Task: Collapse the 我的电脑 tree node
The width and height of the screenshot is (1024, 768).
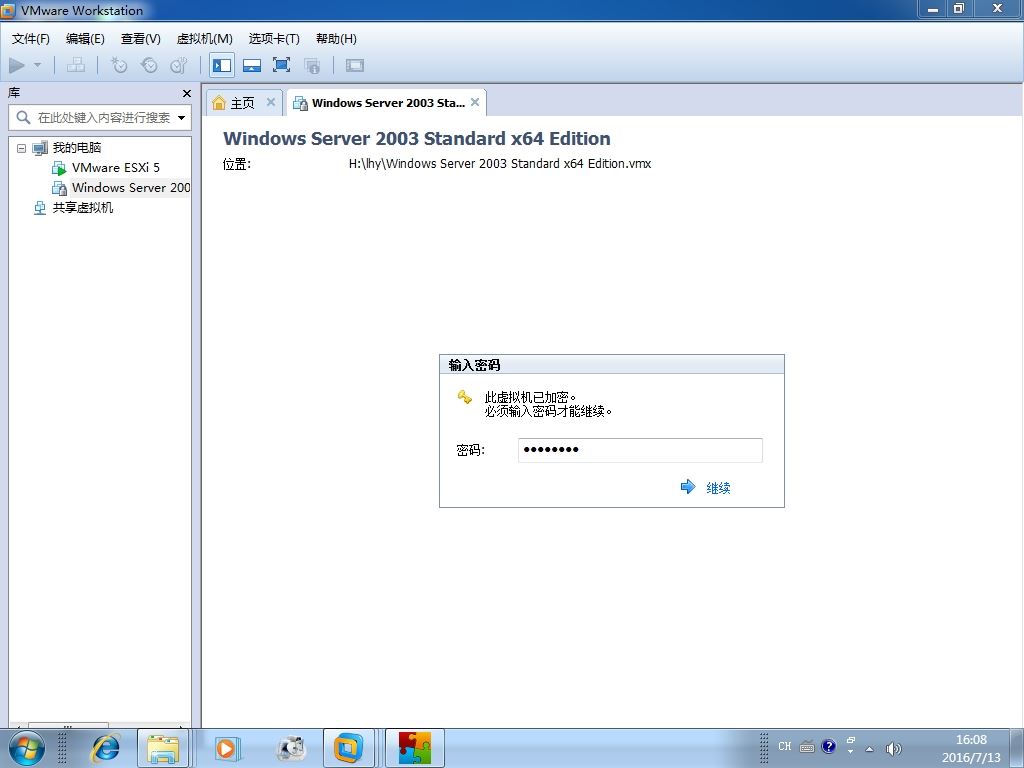Action: pos(21,148)
